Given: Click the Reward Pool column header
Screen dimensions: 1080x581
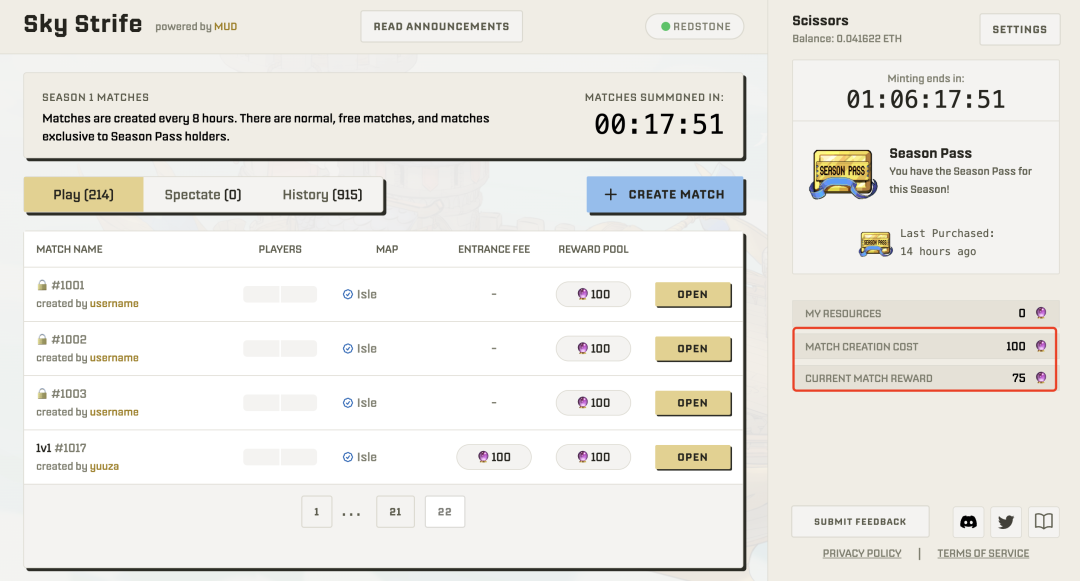Looking at the screenshot, I should click(x=593, y=249).
